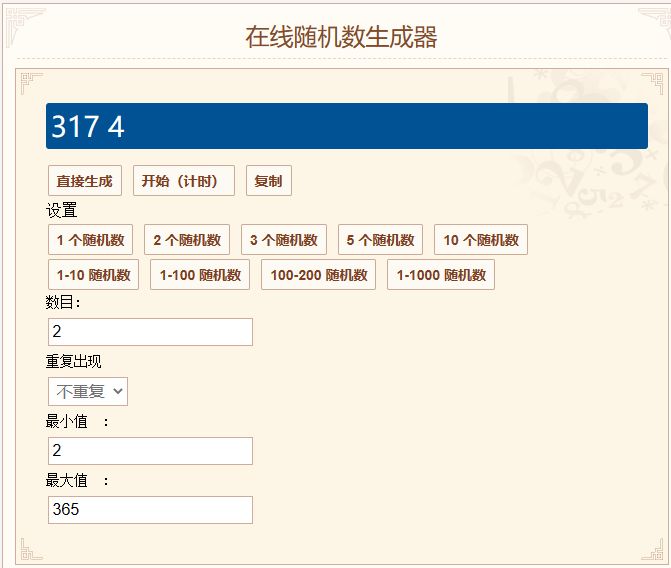Click the 重复出现 label

pyautogui.click(x=73, y=362)
